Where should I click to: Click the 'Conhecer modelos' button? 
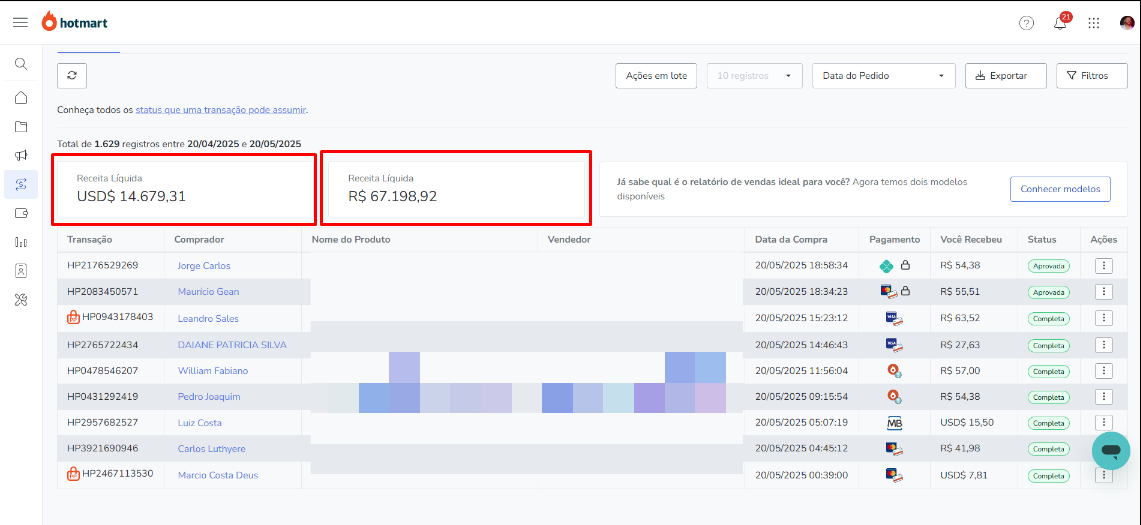coord(1060,189)
